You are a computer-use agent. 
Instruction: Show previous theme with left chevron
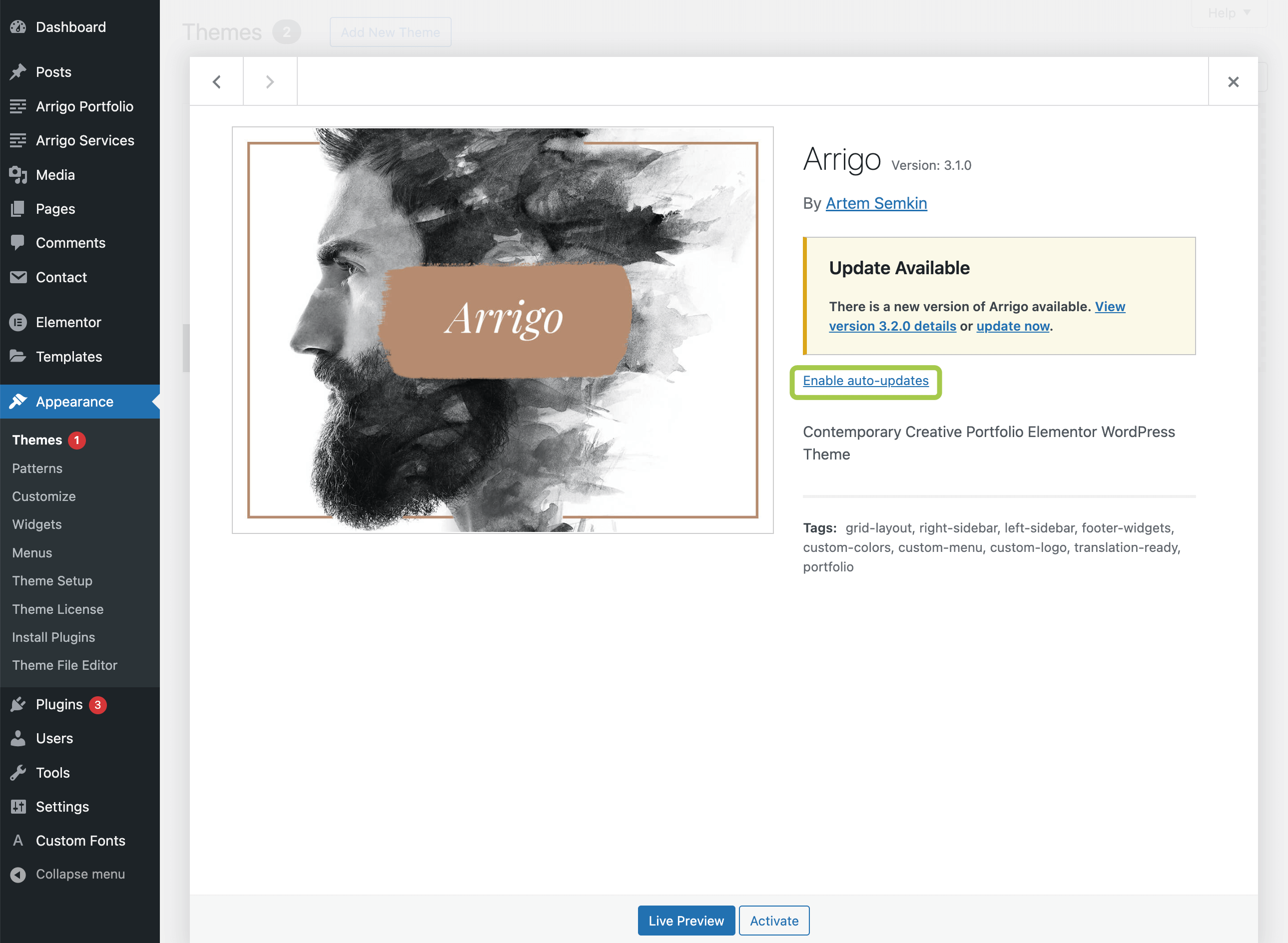point(216,81)
